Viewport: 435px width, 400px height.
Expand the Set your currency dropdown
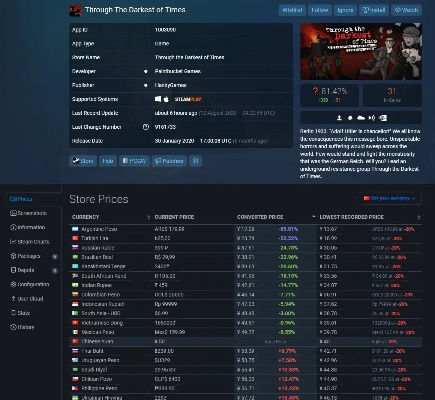[390, 198]
